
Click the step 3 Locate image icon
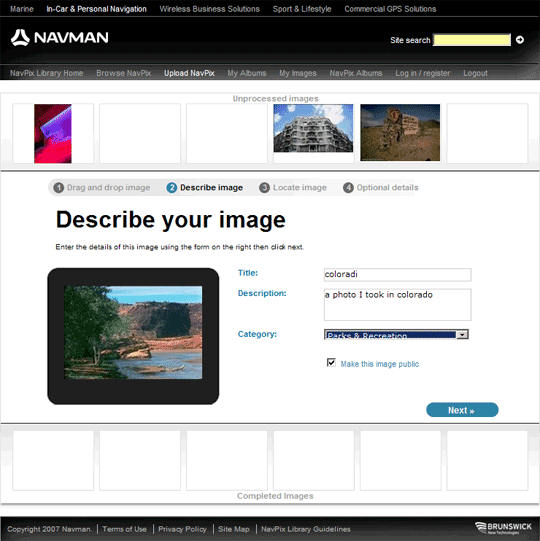tap(264, 188)
